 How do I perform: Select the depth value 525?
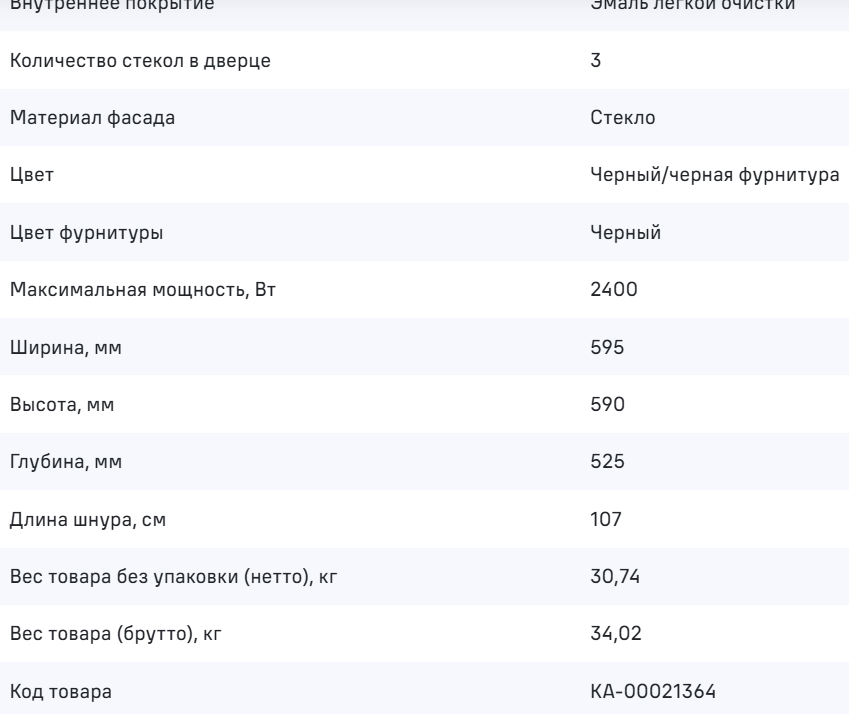(607, 462)
